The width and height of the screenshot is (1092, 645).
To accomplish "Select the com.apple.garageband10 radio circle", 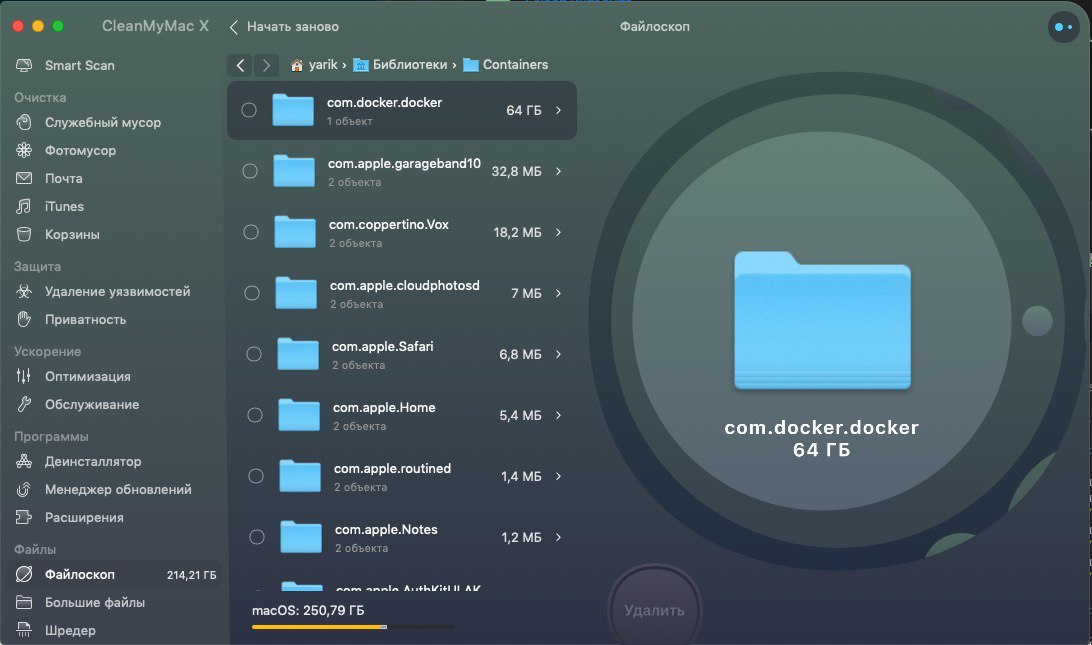I will [x=250, y=171].
